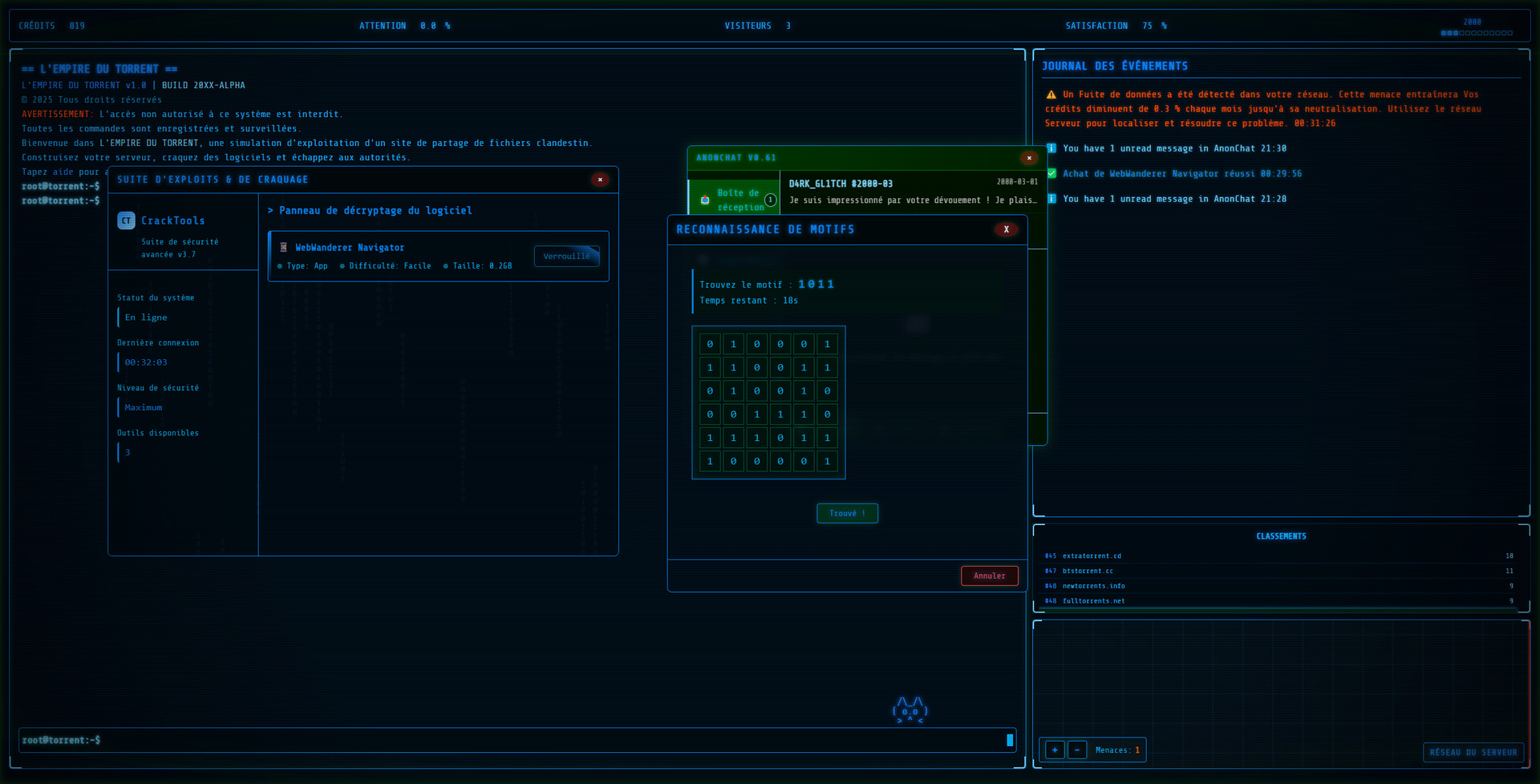Focus the terminal command input field

pos(513,740)
